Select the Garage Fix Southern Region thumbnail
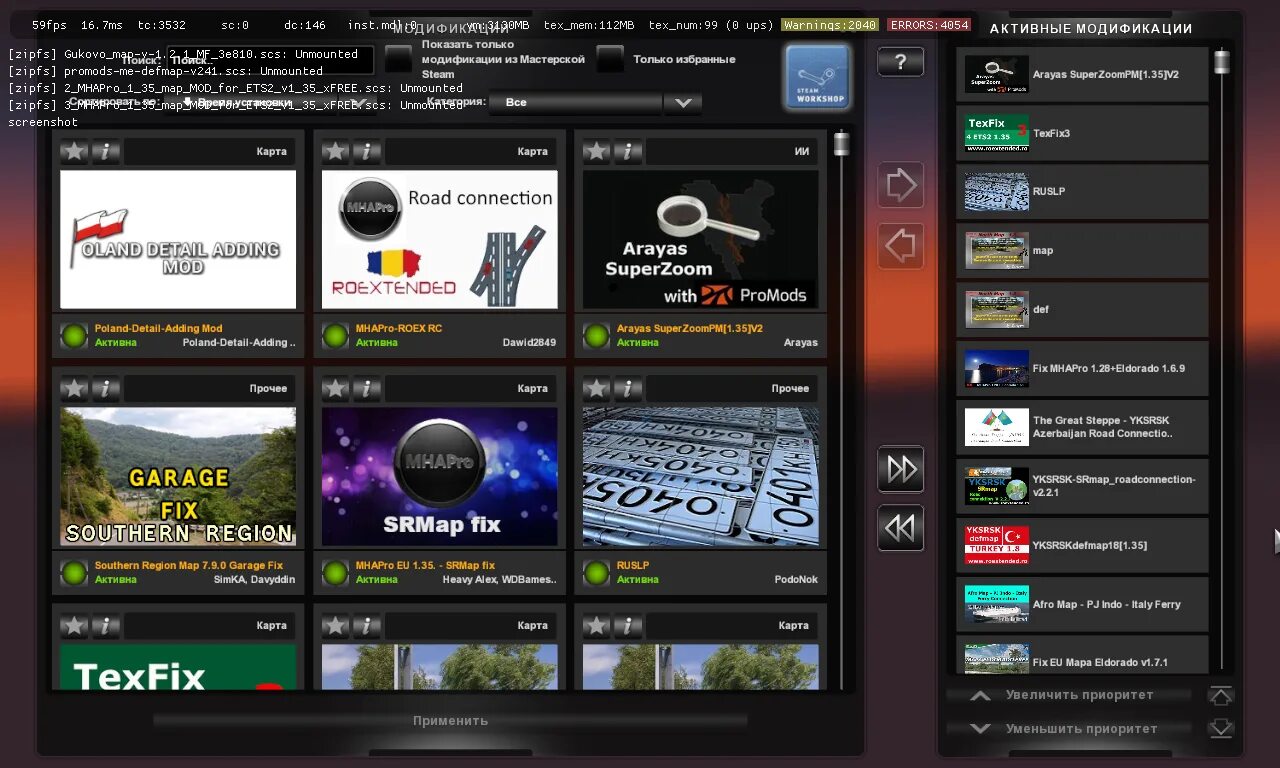The width and height of the screenshot is (1280, 768). pyautogui.click(x=178, y=476)
